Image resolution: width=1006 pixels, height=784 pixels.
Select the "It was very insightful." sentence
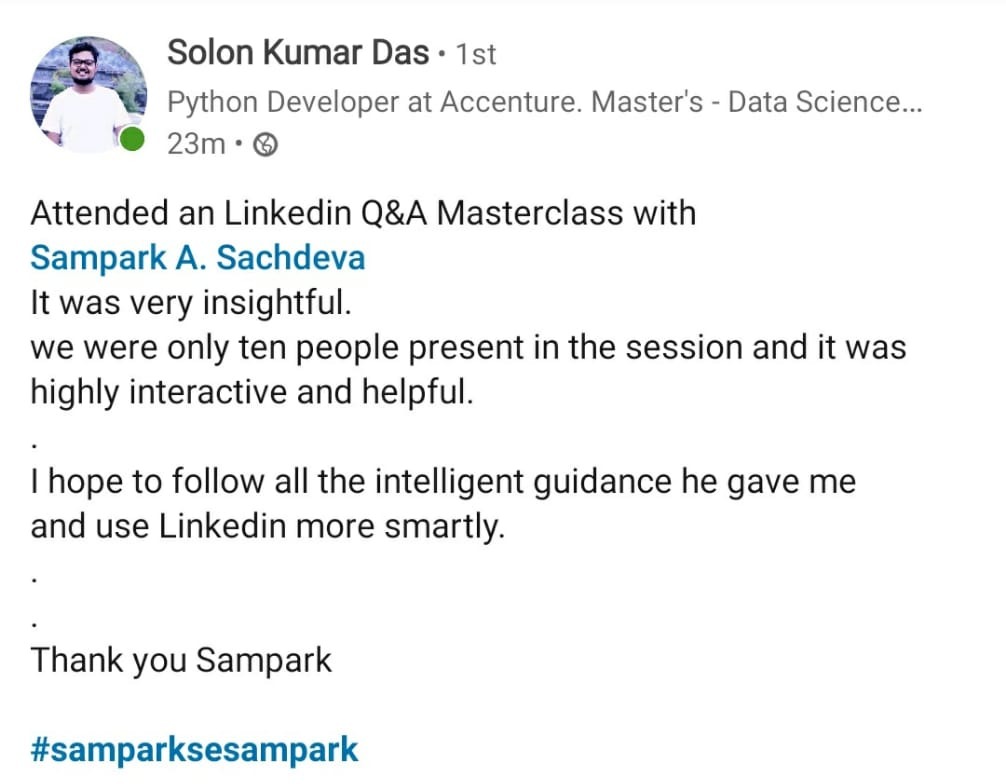point(191,302)
